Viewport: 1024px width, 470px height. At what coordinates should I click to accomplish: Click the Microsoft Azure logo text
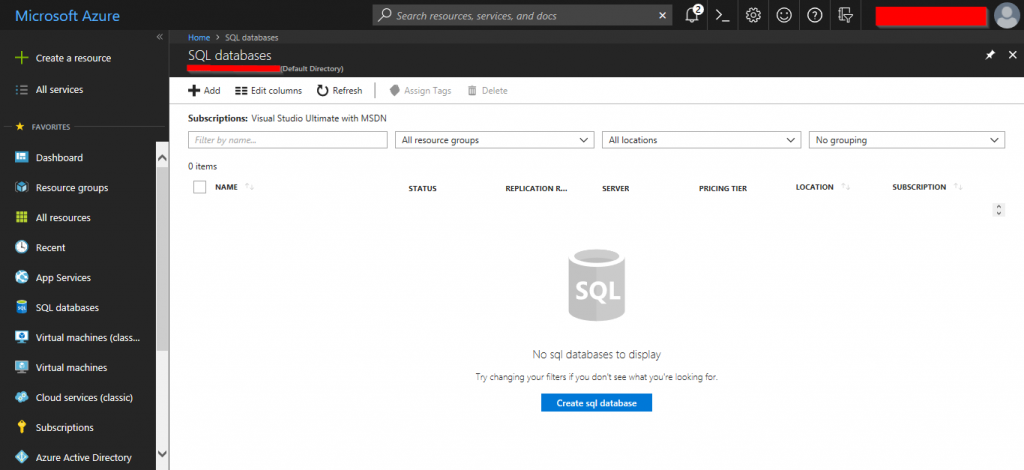67,16
